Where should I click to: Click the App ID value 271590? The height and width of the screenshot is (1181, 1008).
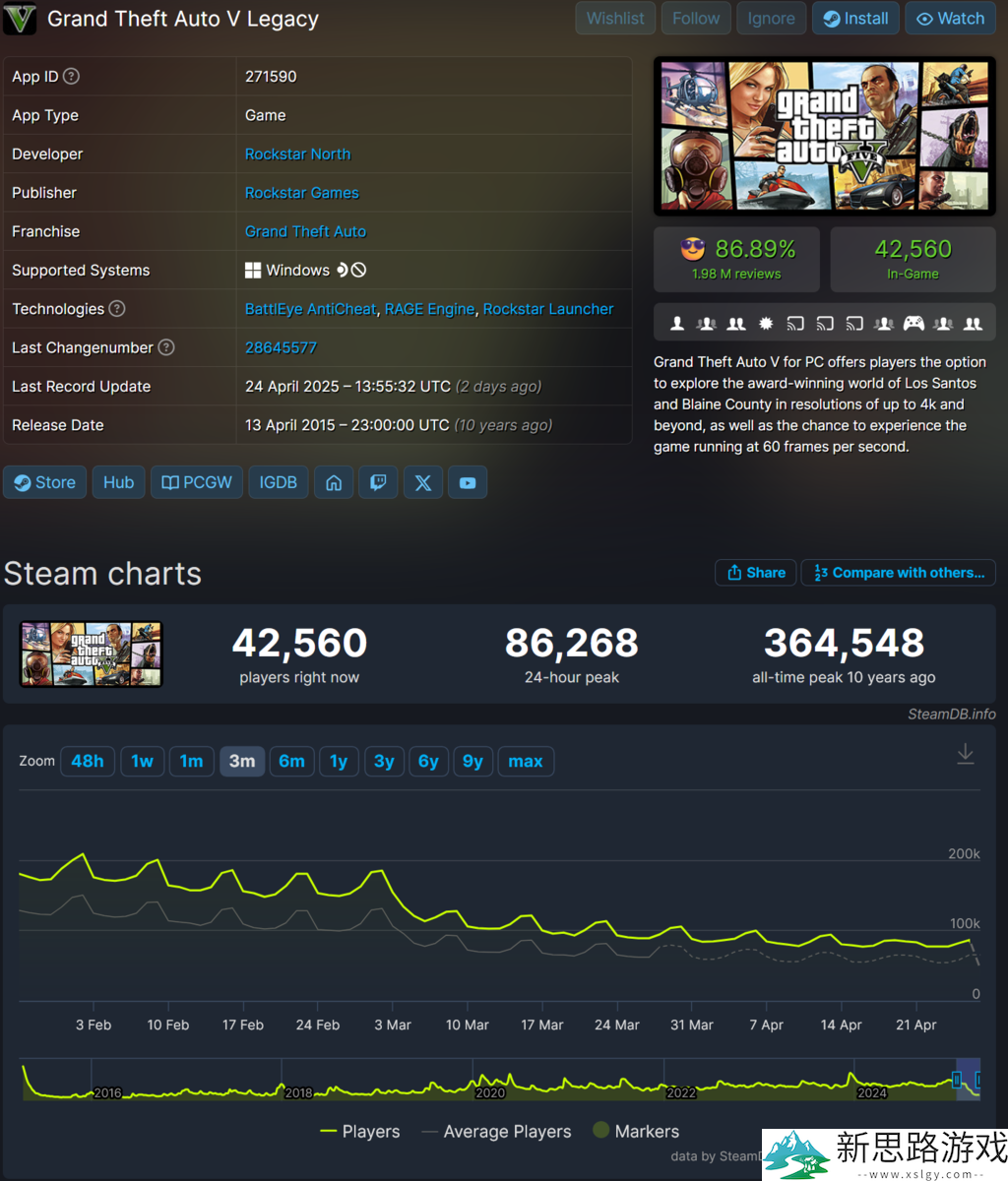coord(271,76)
